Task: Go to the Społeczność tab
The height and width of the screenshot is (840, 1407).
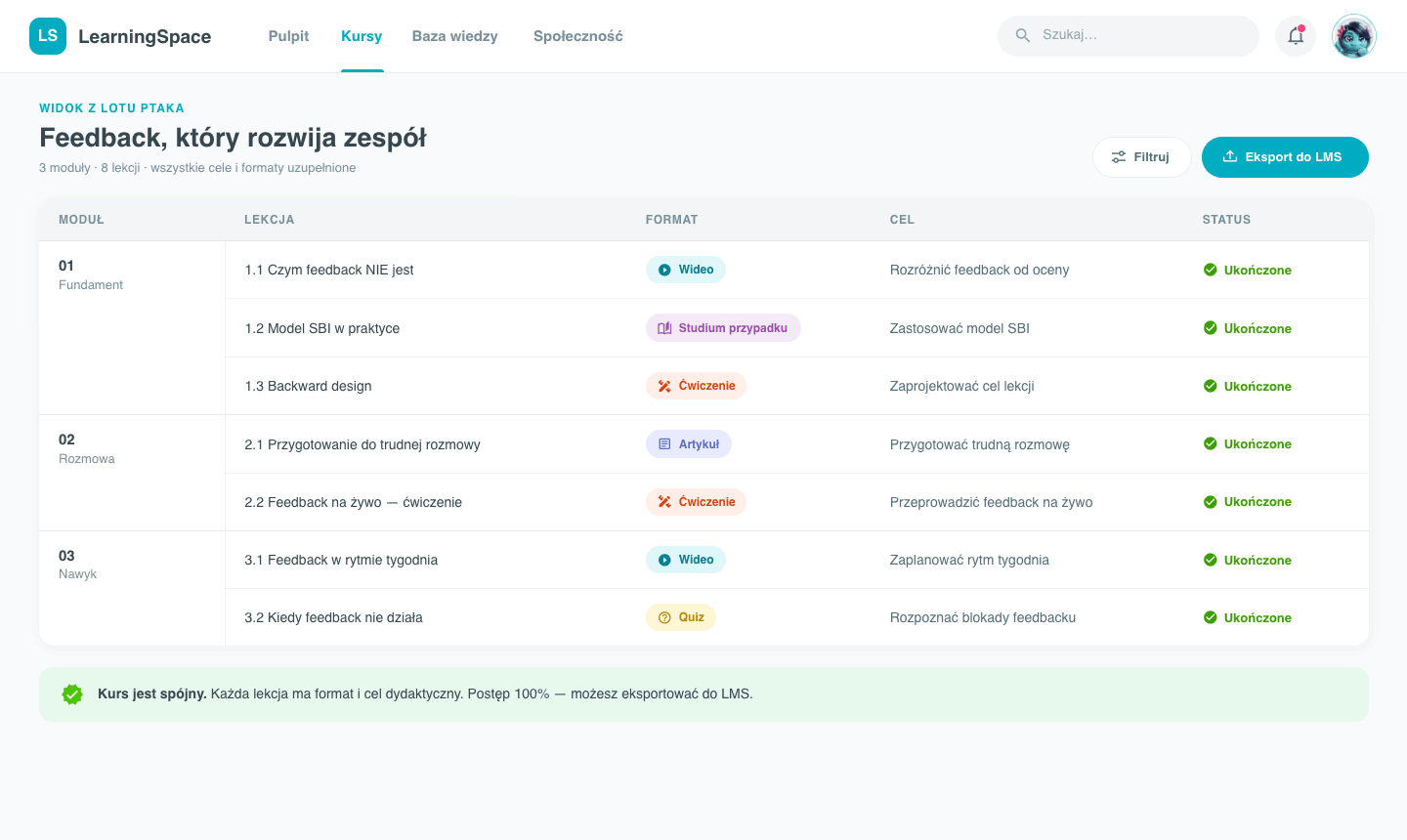Action: coord(578,36)
